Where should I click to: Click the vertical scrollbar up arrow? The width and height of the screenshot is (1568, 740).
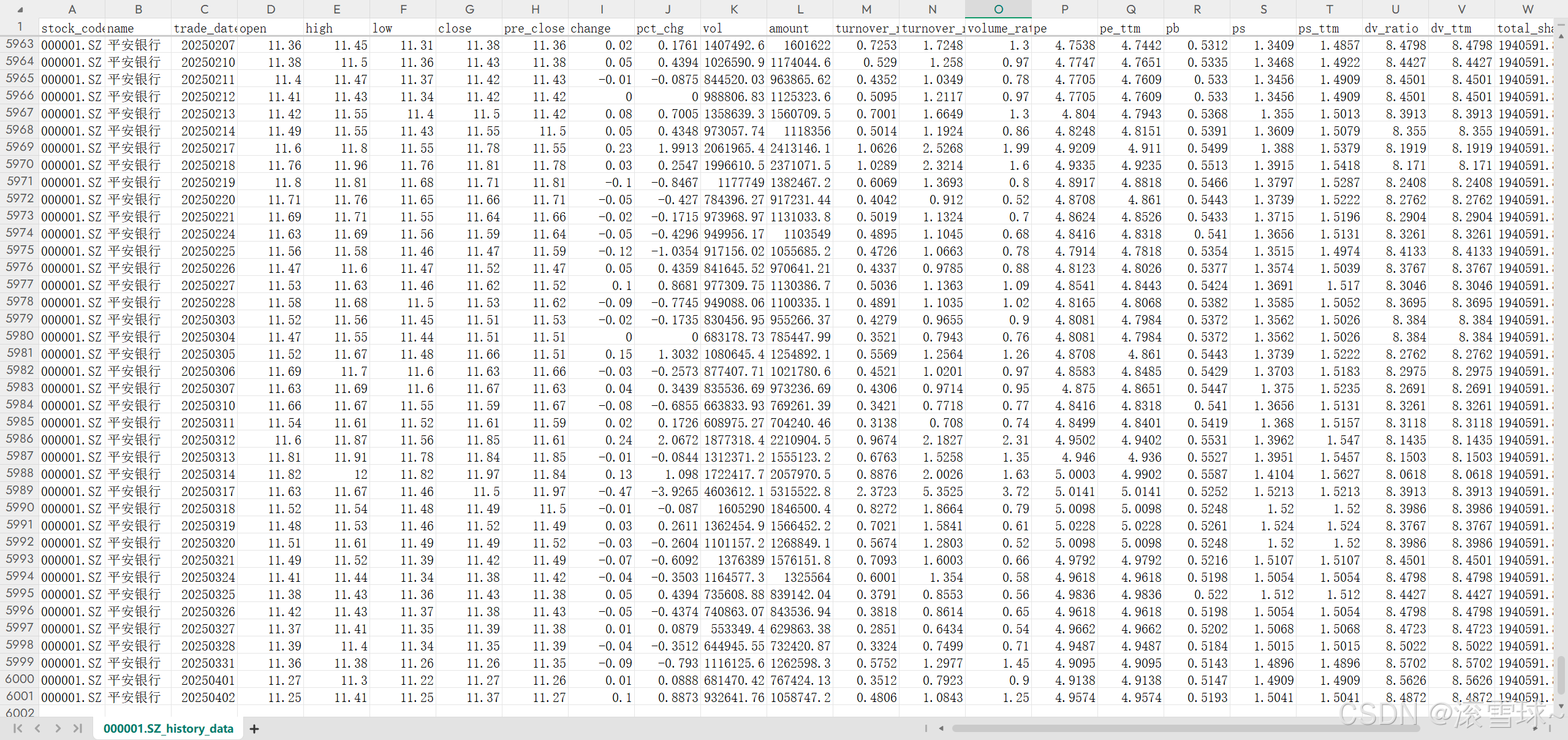[x=1561, y=36]
